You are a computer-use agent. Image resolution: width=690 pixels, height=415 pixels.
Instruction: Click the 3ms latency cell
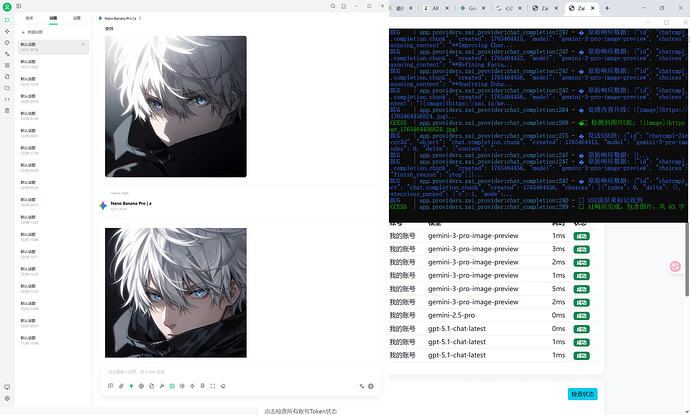[x=558, y=249]
